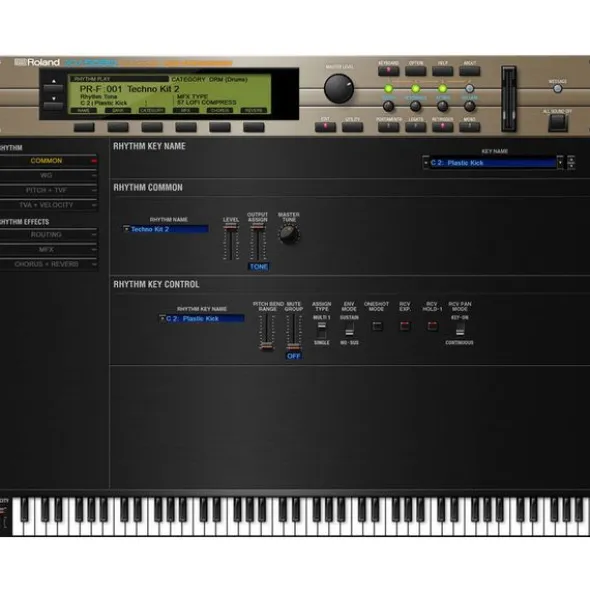The height and width of the screenshot is (591, 590).
Task: Click the hardware button under the BANK soft label
Action: click(x=118, y=127)
